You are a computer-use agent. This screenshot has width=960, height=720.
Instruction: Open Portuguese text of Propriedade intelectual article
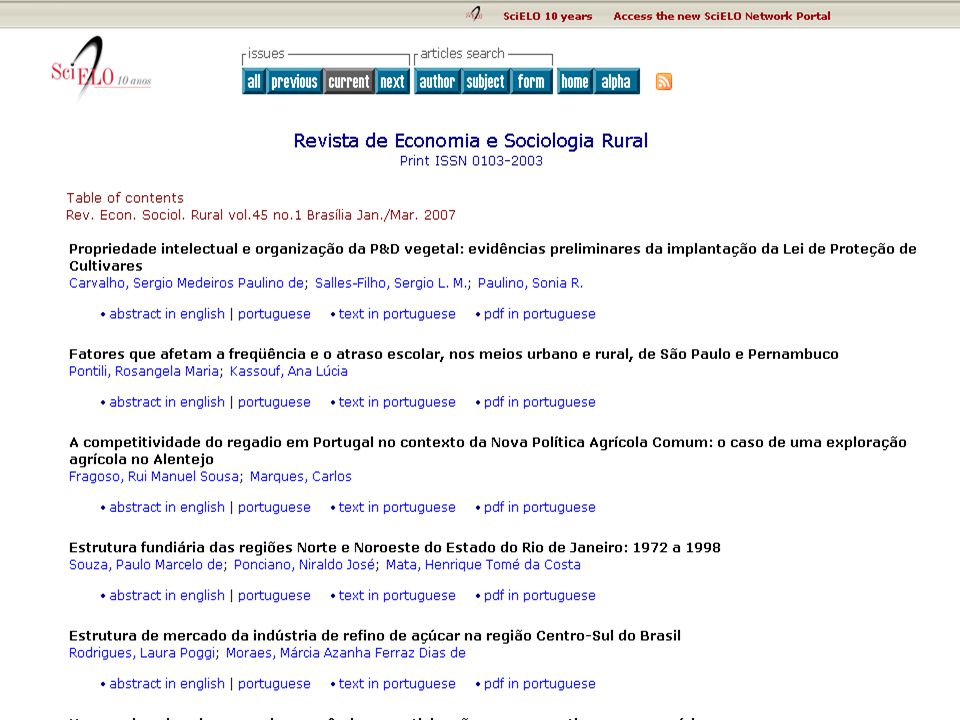(x=397, y=313)
